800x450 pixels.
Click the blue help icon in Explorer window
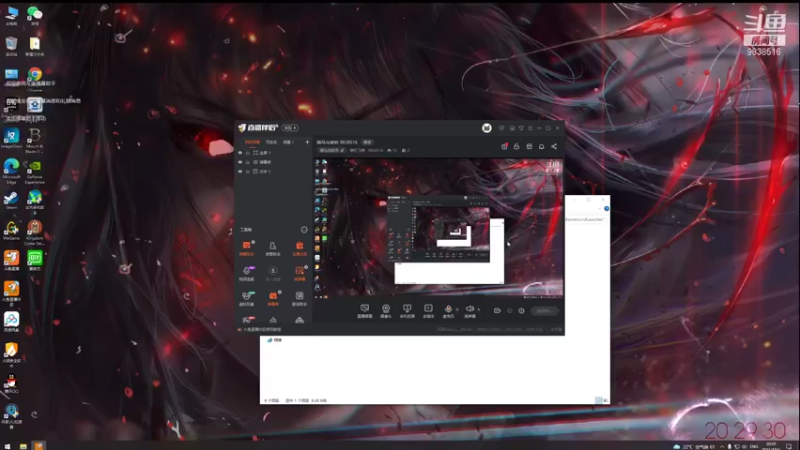pyautogui.click(x=606, y=209)
